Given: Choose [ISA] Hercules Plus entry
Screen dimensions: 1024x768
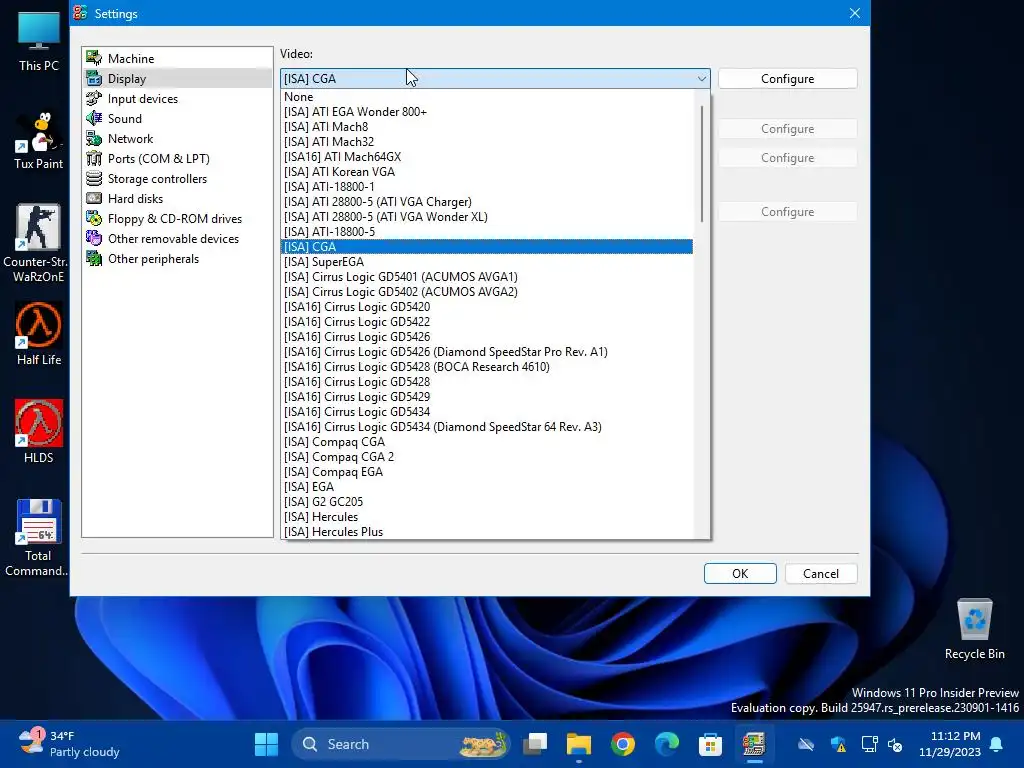Looking at the screenshot, I should click(487, 532).
